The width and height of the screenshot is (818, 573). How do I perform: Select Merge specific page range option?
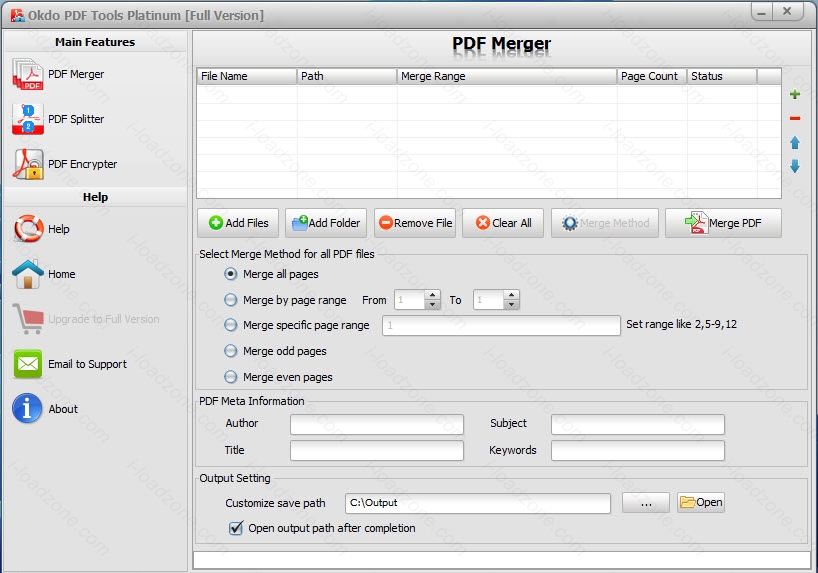click(x=231, y=325)
